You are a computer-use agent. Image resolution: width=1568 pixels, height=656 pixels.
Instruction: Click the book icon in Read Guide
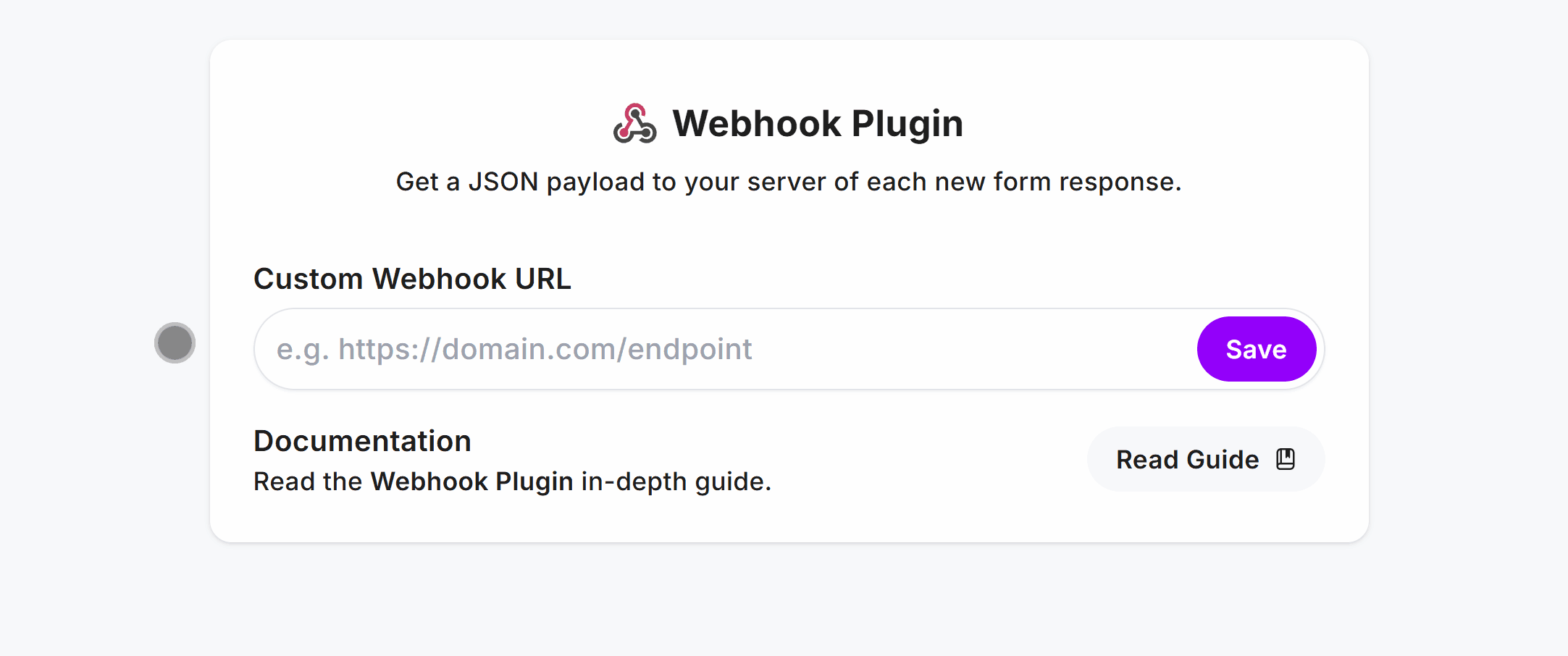click(x=1286, y=459)
